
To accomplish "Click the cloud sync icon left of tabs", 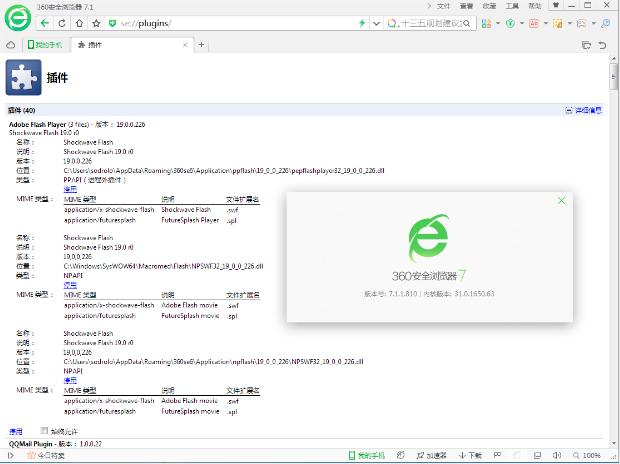I will [x=11, y=45].
